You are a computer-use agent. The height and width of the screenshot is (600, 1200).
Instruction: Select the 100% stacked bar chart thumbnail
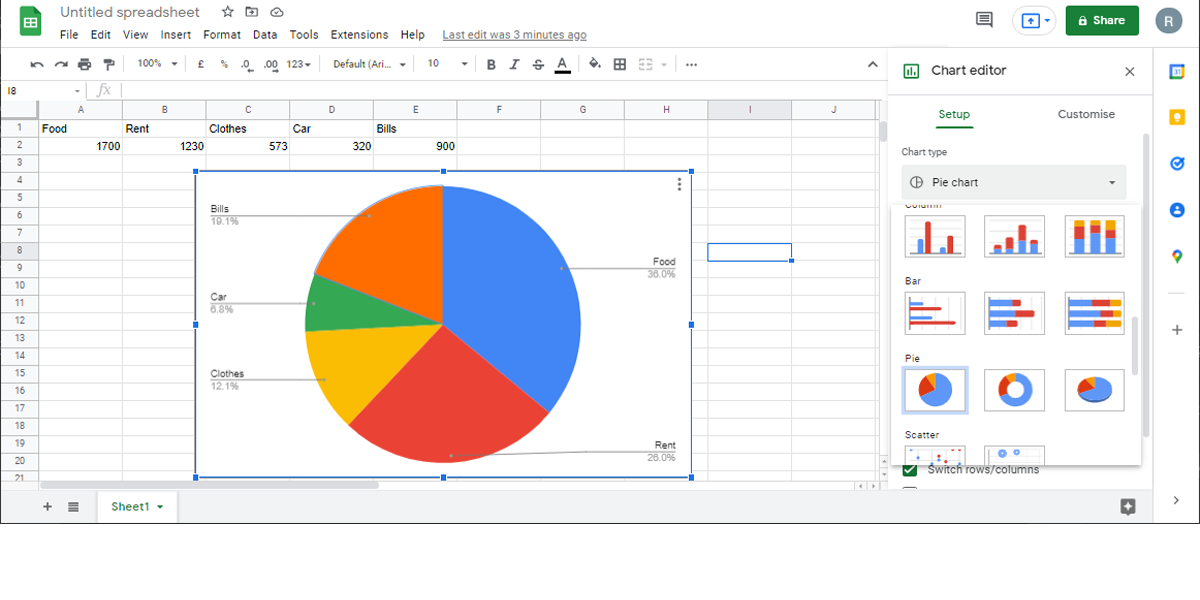click(1094, 313)
